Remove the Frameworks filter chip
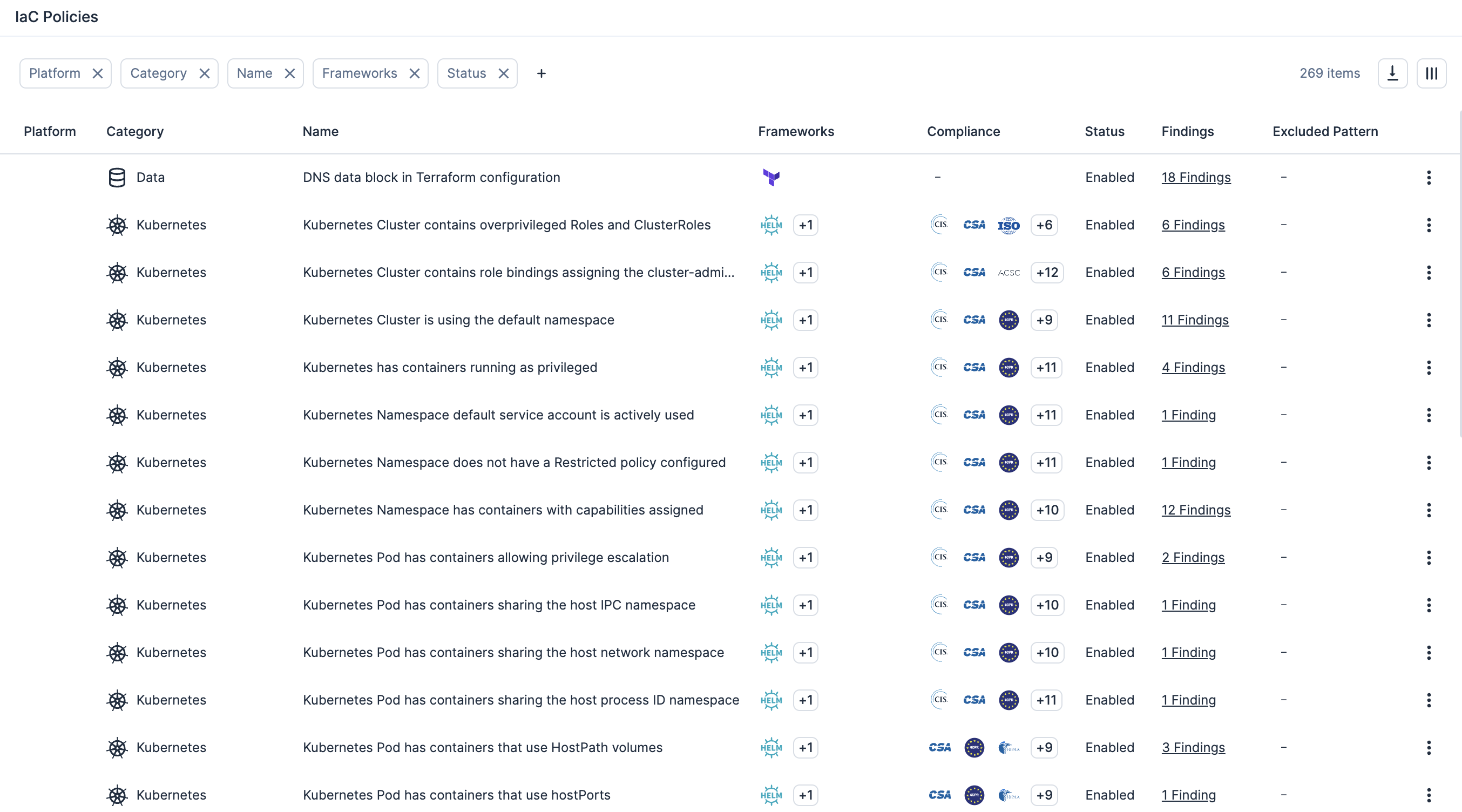Image resolution: width=1462 pixels, height=812 pixels. [x=414, y=74]
